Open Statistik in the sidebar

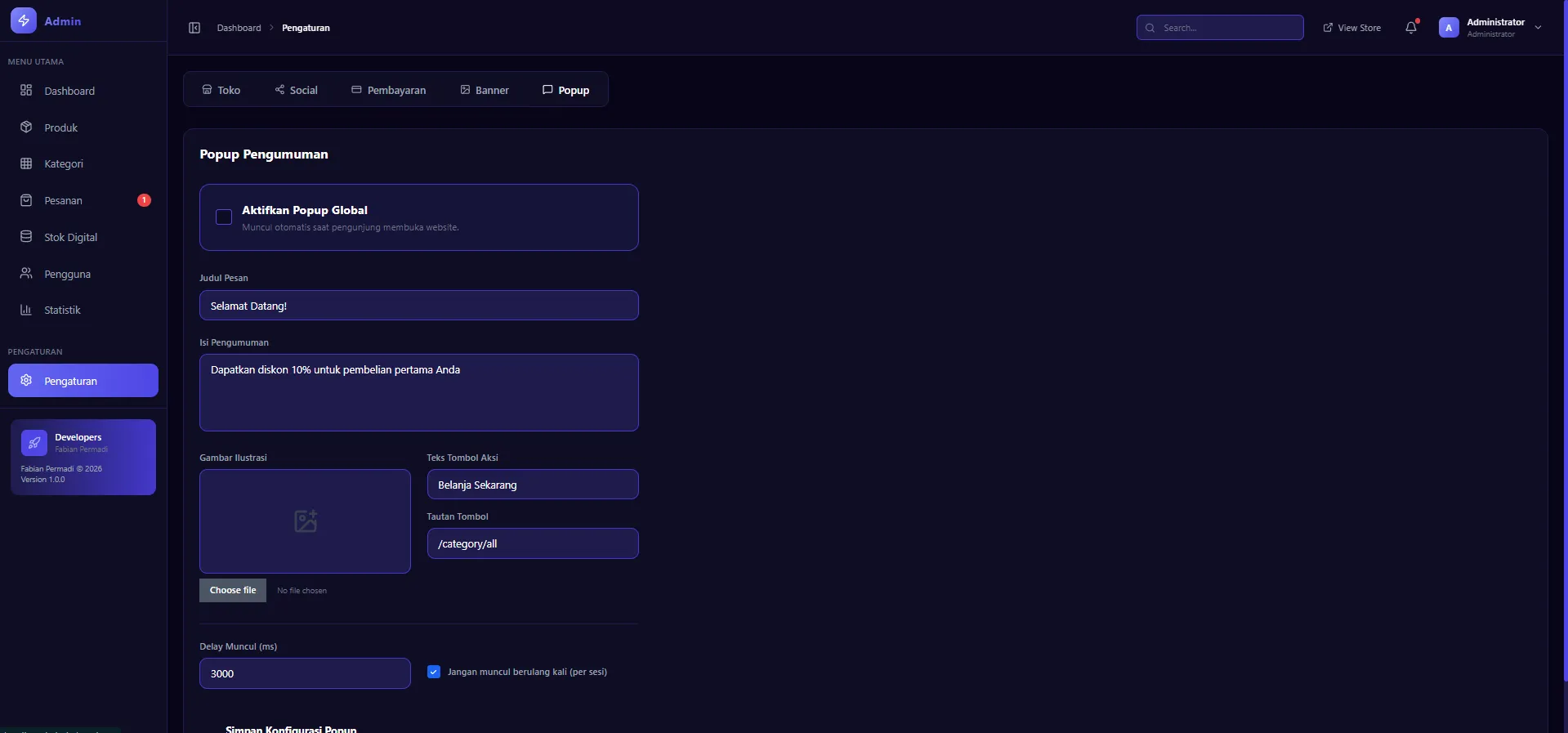pyautogui.click(x=62, y=311)
